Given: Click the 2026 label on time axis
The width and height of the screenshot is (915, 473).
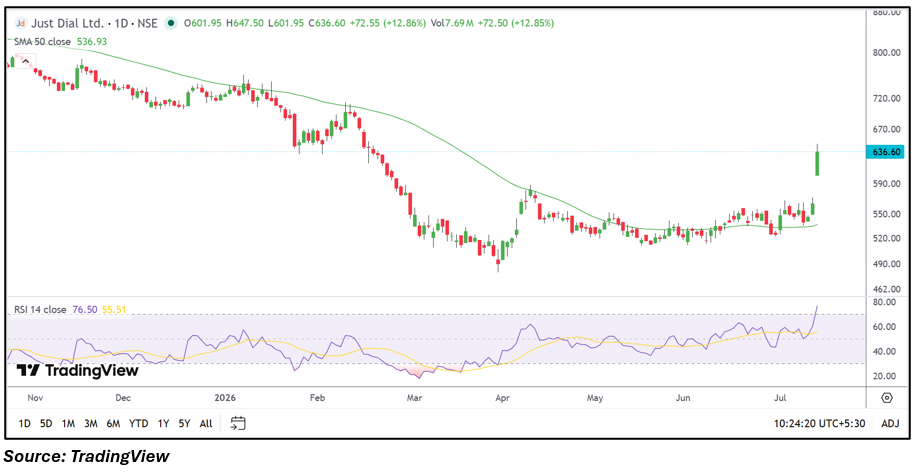Looking at the screenshot, I should [x=225, y=398].
